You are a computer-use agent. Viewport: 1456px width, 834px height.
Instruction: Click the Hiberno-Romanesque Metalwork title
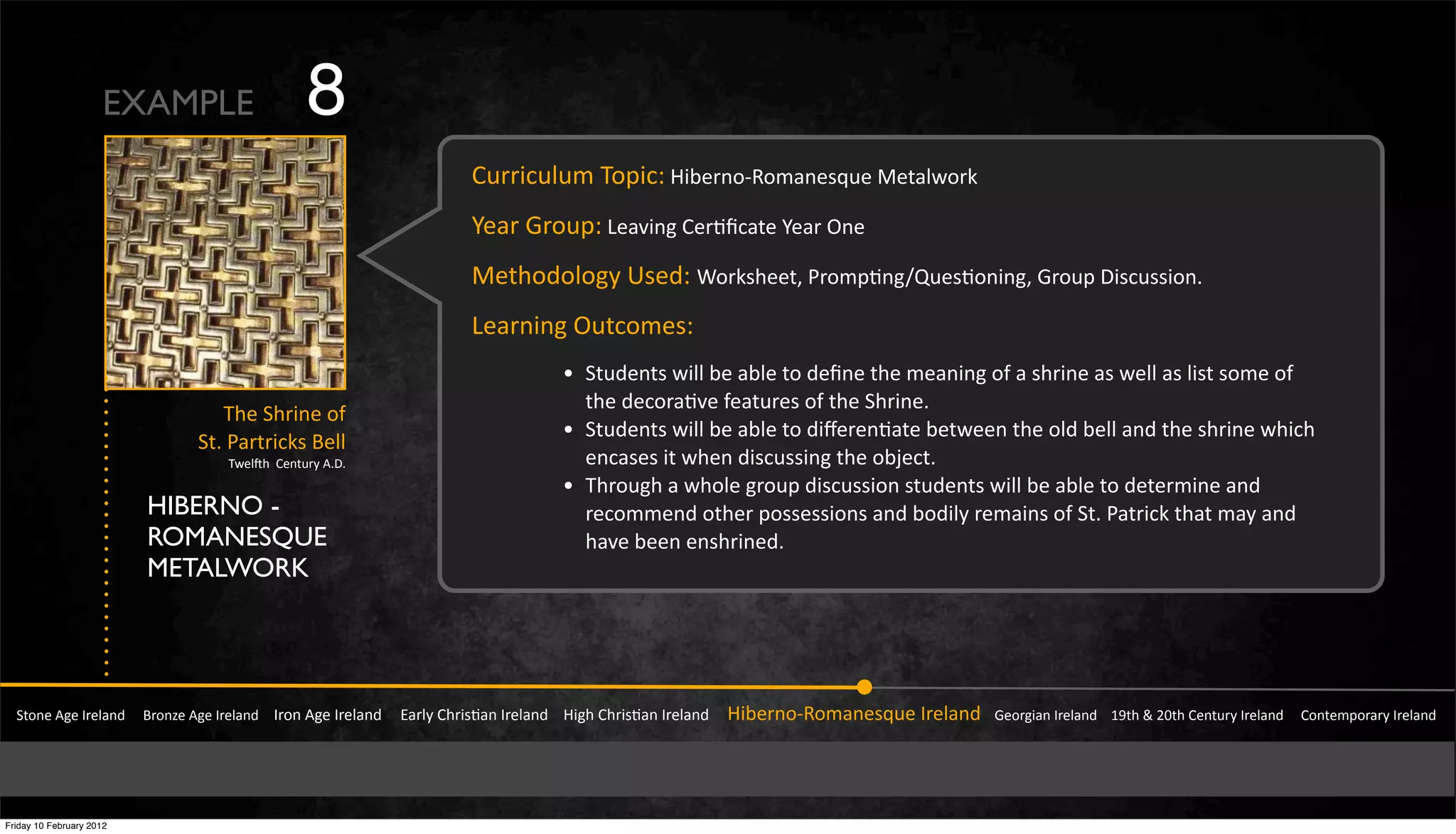point(236,537)
